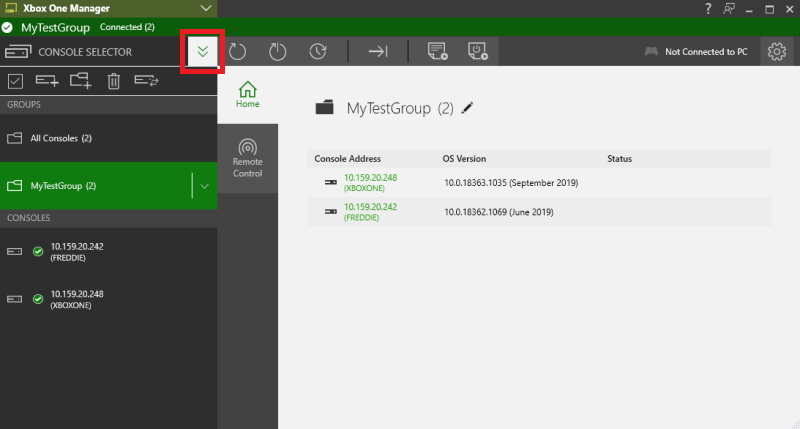The height and width of the screenshot is (429, 800).
Task: Select console 10.159.20.248 (XBOXONE) in sidebar
Action: coord(109,299)
